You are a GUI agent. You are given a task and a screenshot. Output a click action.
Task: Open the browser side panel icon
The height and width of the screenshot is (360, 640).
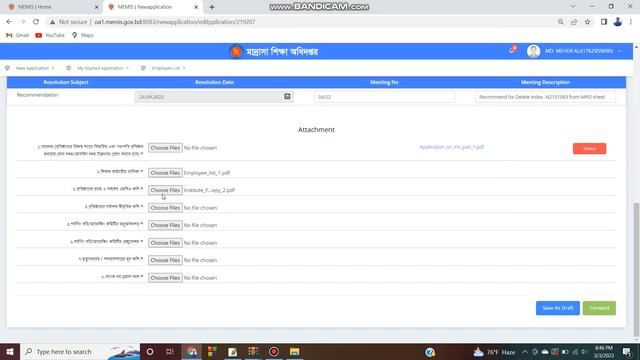(x=604, y=22)
